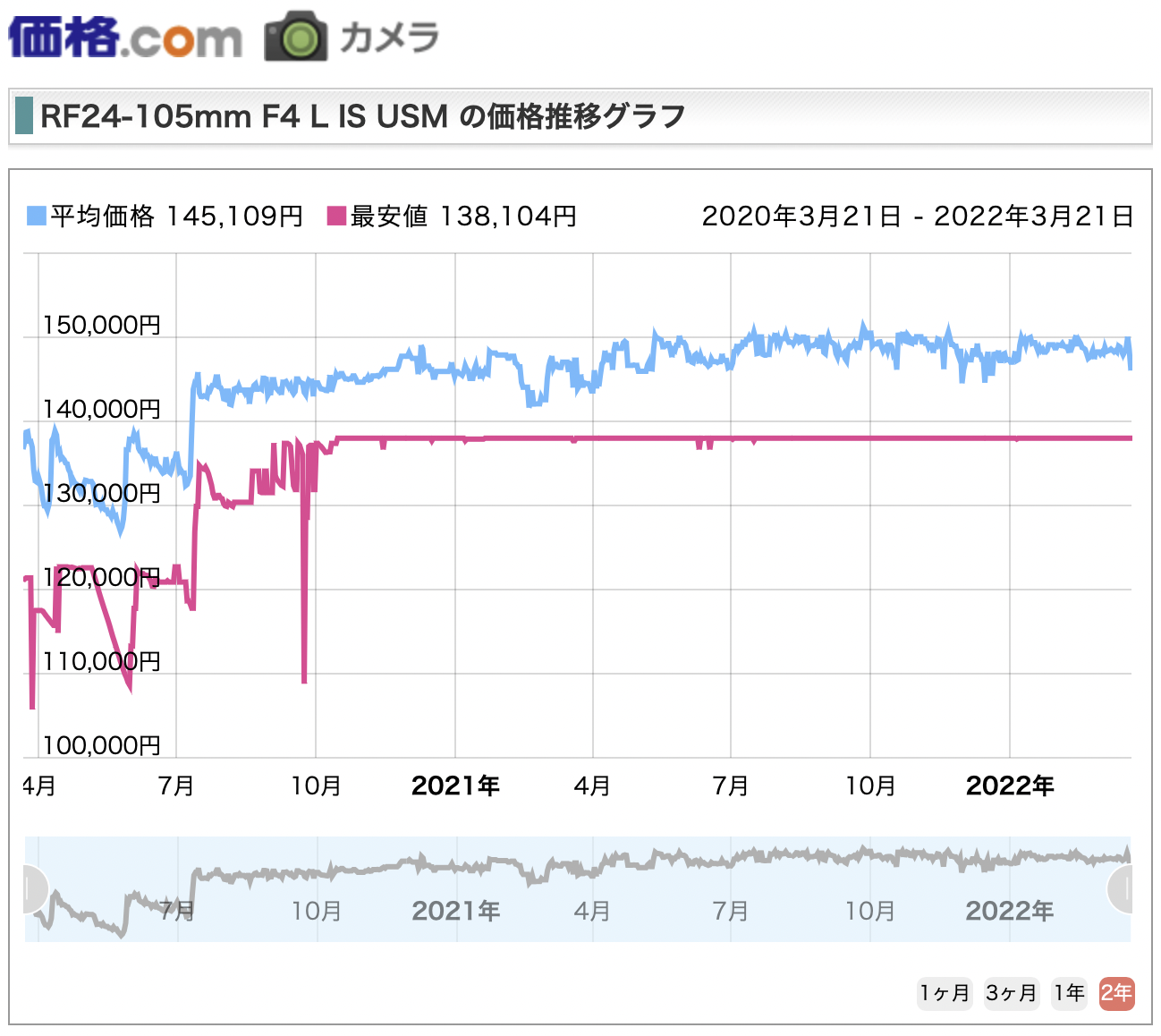Toggle the 平均価格 145,109円 legend label

(x=176, y=216)
